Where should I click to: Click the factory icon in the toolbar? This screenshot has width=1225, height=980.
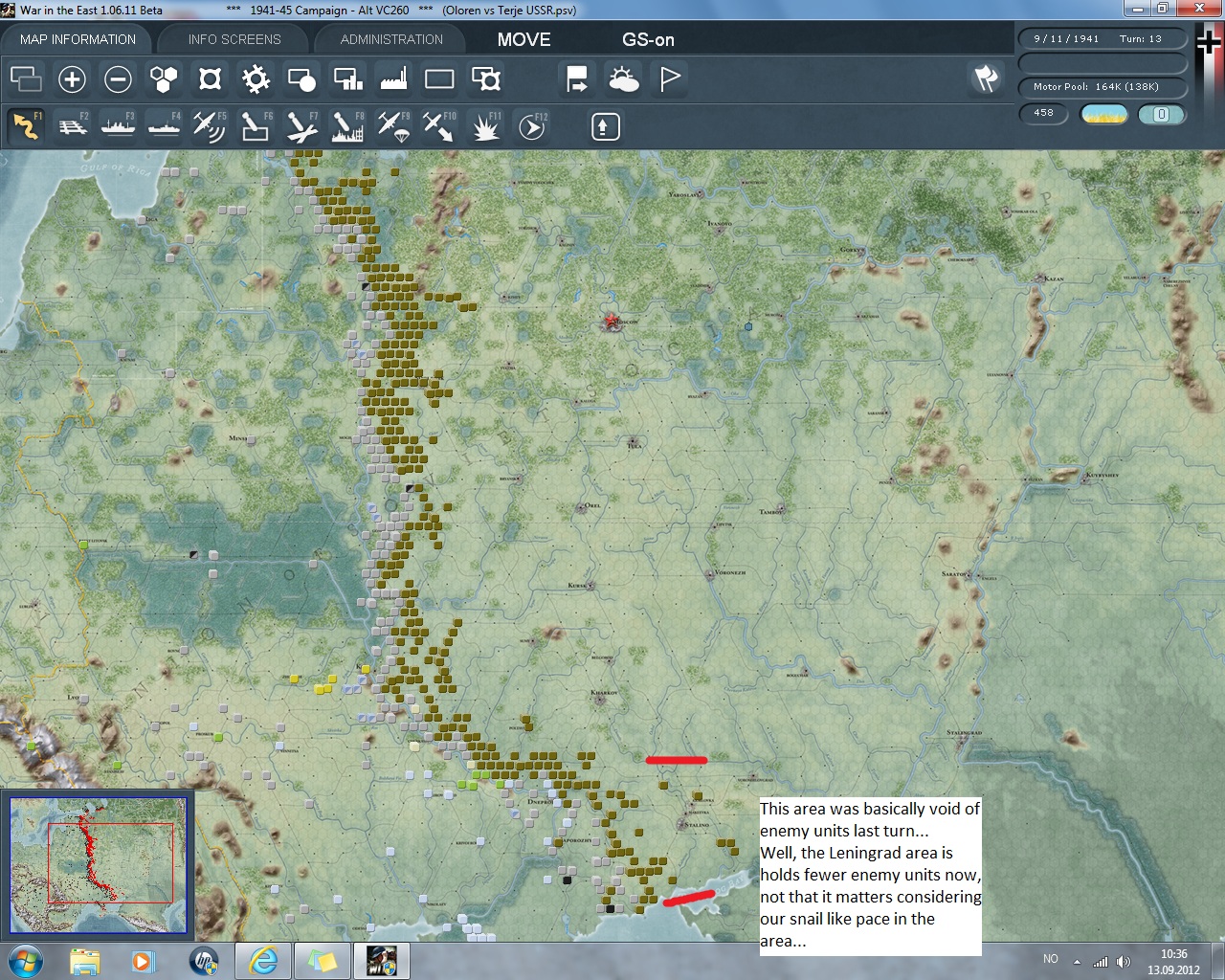pyautogui.click(x=393, y=78)
